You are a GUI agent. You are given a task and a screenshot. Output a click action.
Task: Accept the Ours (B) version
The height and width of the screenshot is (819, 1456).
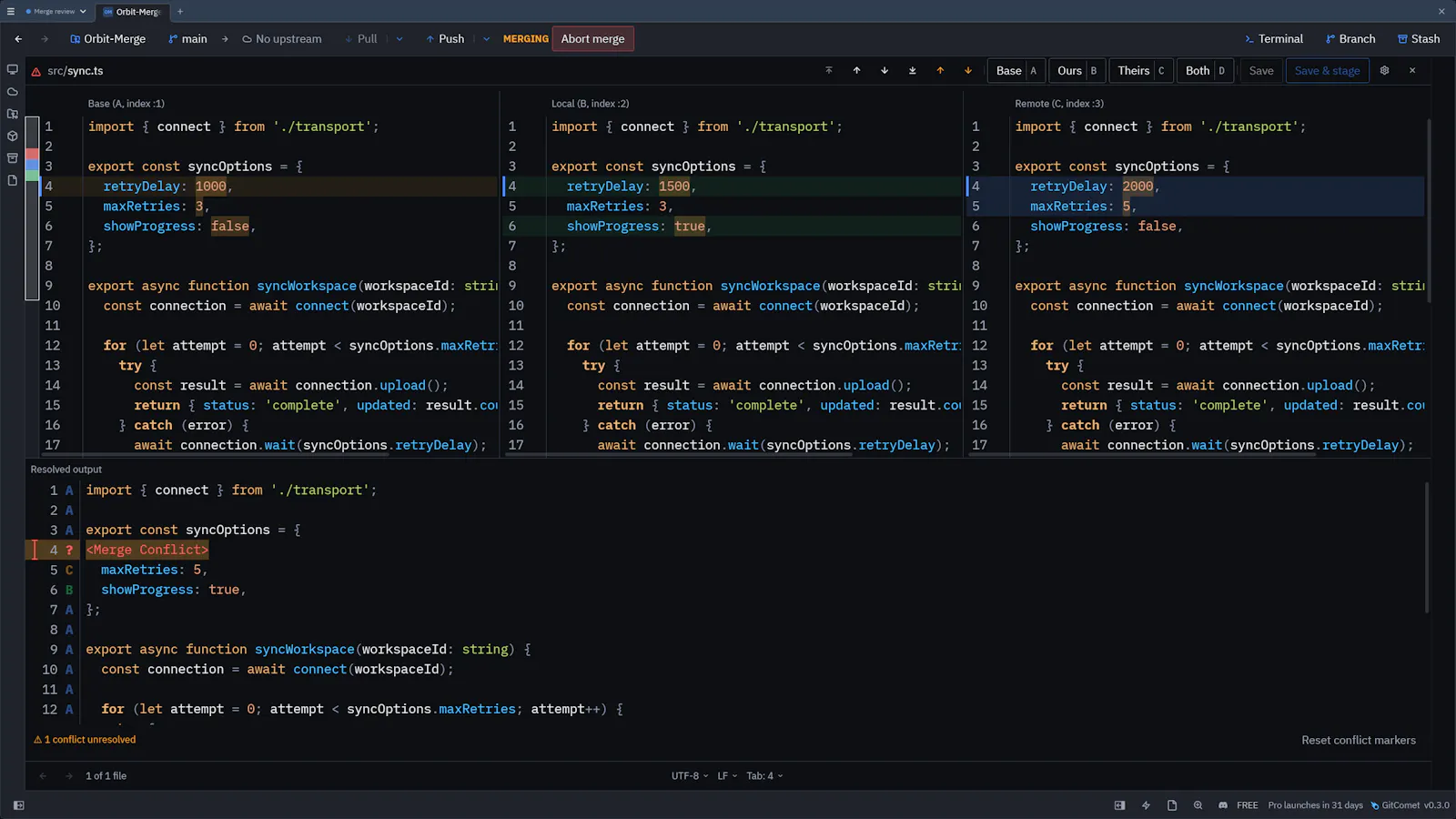(1077, 71)
